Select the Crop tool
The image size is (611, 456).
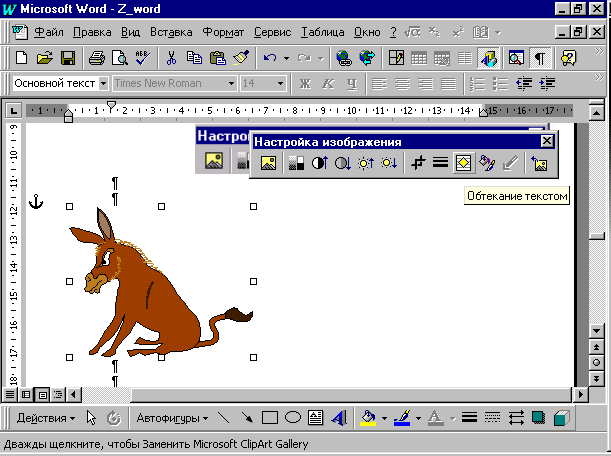pos(418,163)
